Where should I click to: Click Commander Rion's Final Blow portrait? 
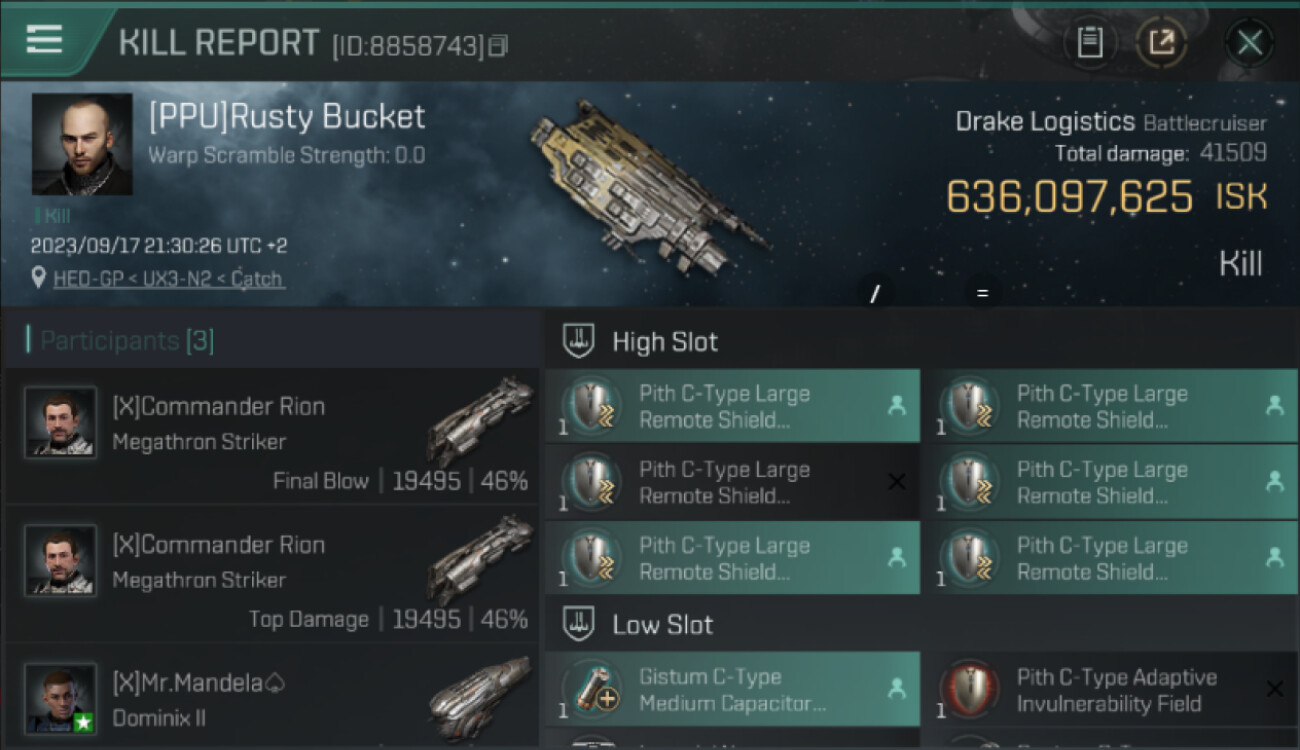tap(61, 422)
